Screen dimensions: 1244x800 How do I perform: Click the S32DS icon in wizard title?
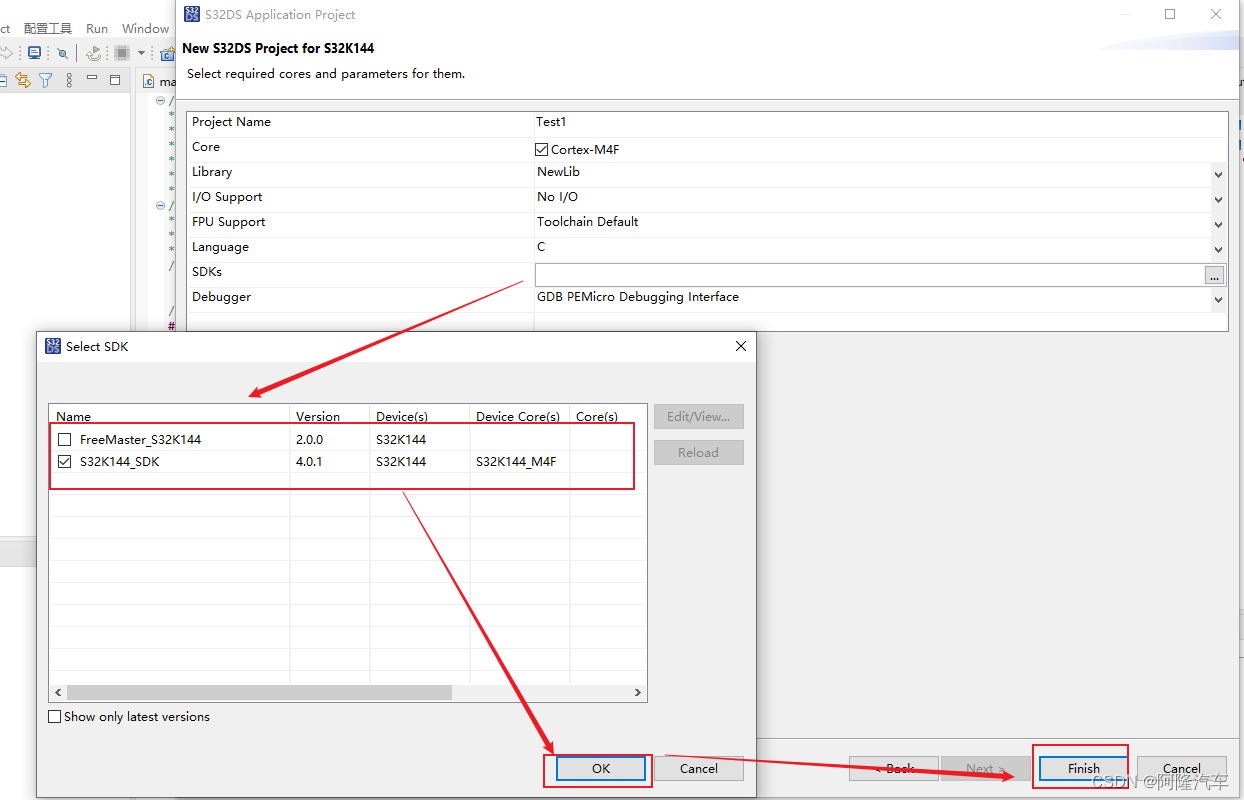point(193,14)
